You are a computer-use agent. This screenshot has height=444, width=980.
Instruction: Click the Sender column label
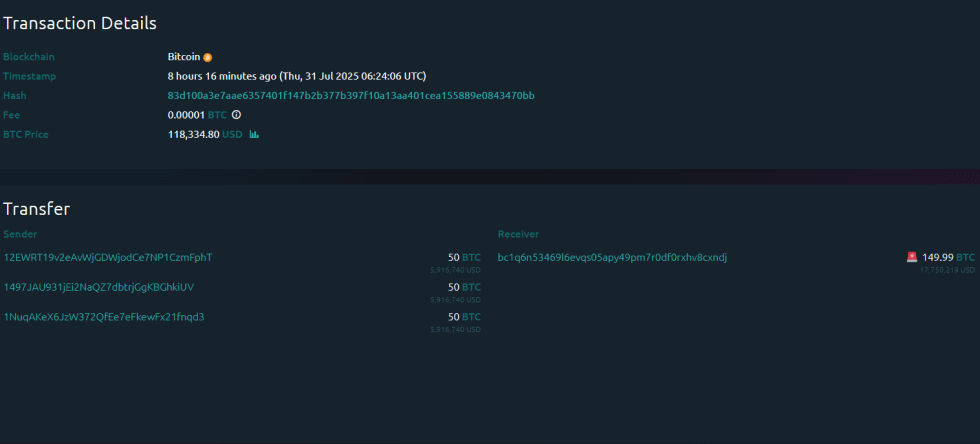[x=20, y=234]
